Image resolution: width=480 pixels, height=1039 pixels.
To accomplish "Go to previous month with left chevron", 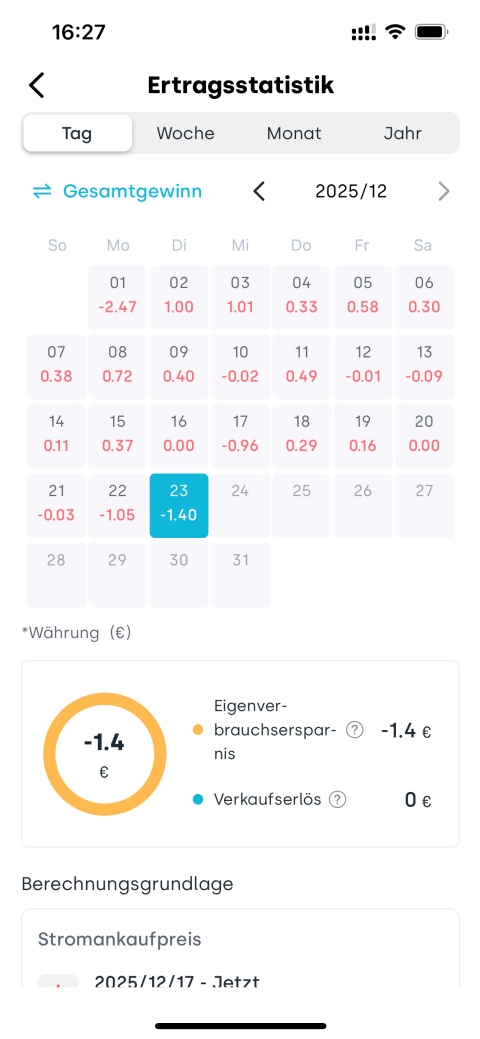I will coord(259,191).
